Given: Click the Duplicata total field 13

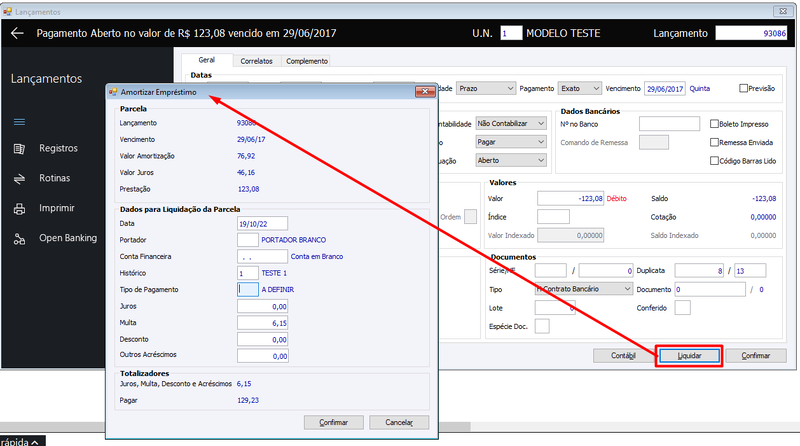Looking at the screenshot, I should [x=750, y=270].
